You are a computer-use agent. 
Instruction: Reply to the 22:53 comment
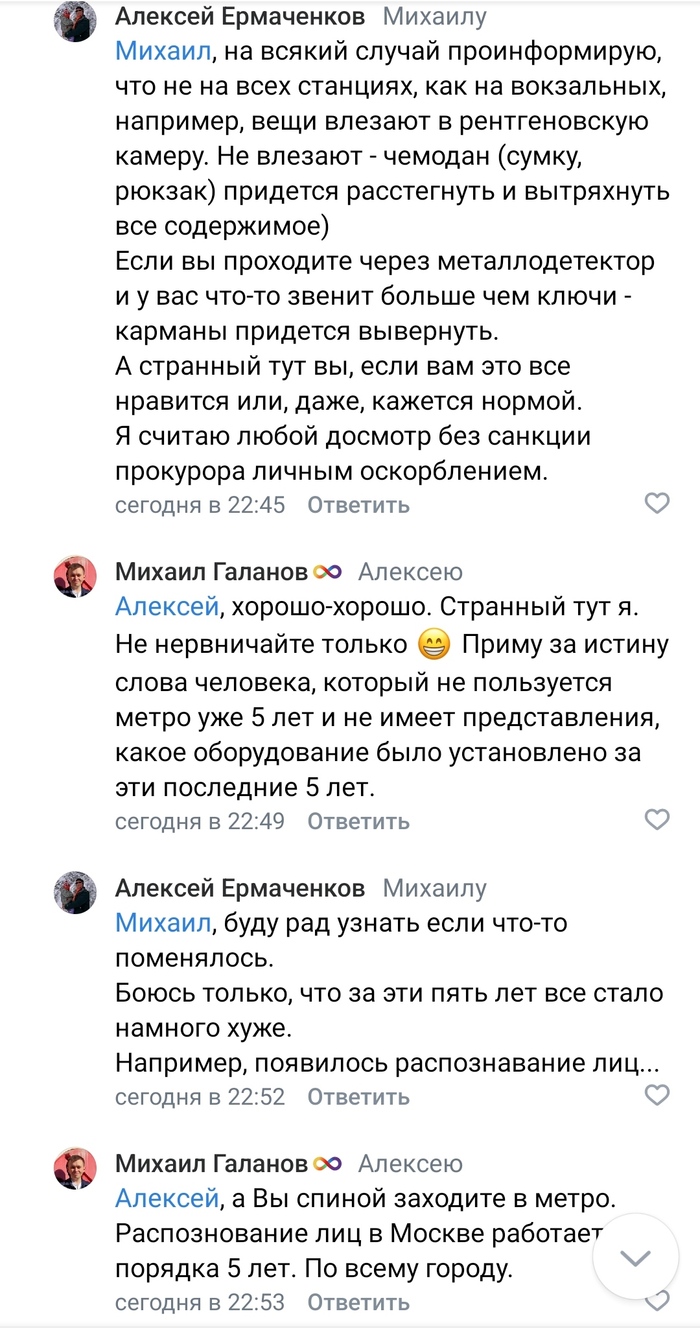(358, 1302)
